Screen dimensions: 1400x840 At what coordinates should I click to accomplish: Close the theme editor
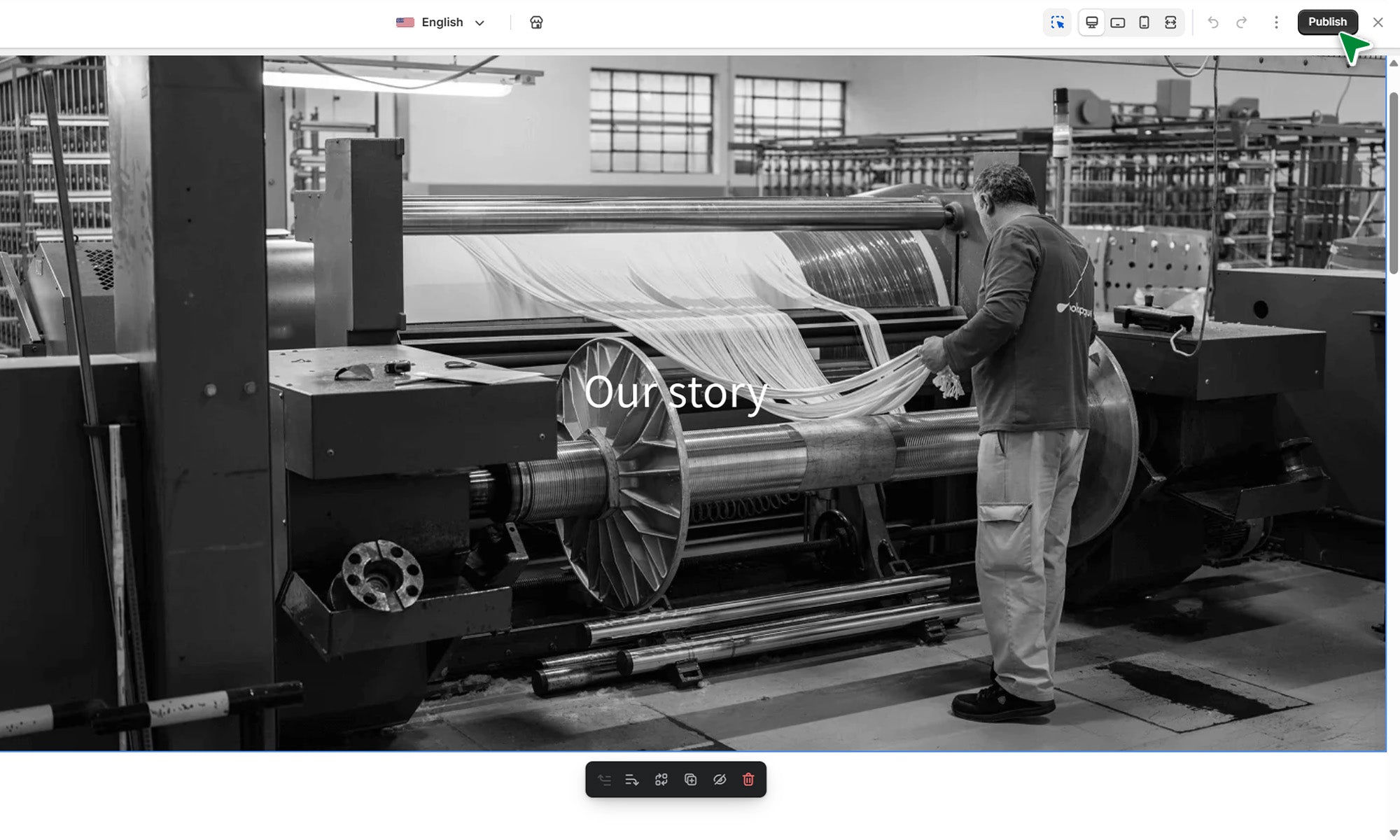click(x=1378, y=22)
